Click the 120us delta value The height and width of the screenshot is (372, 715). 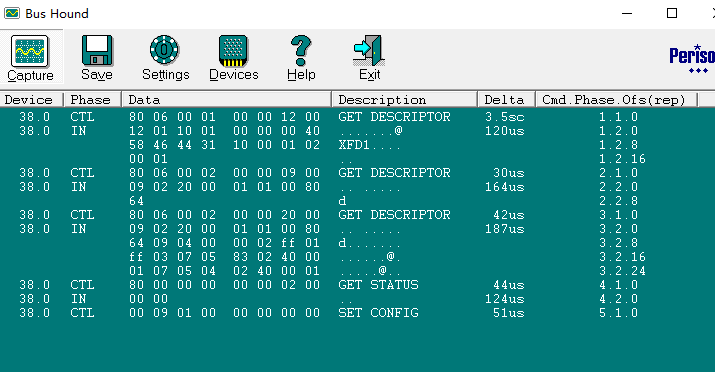point(504,131)
